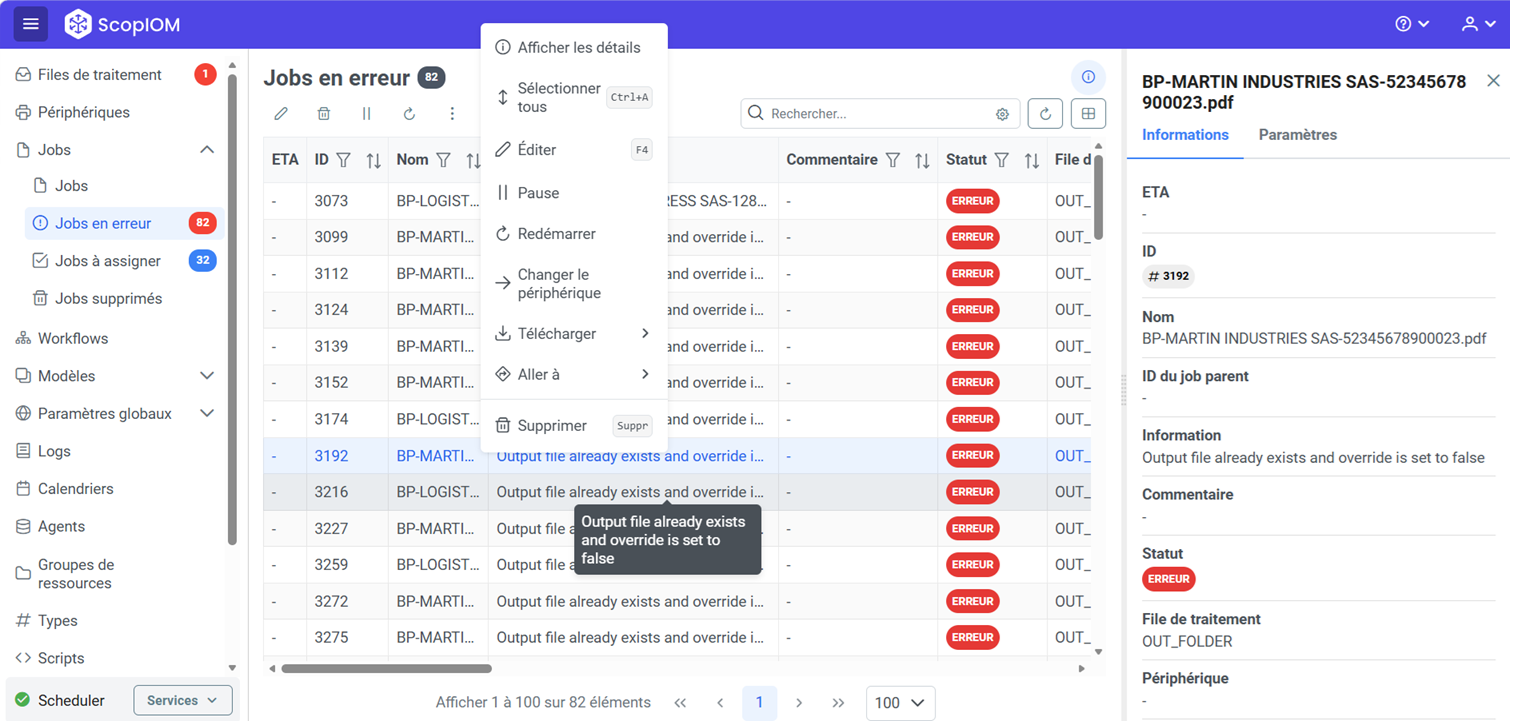Open the three-dot more actions menu
Image resolution: width=1517 pixels, height=724 pixels.
[452, 114]
